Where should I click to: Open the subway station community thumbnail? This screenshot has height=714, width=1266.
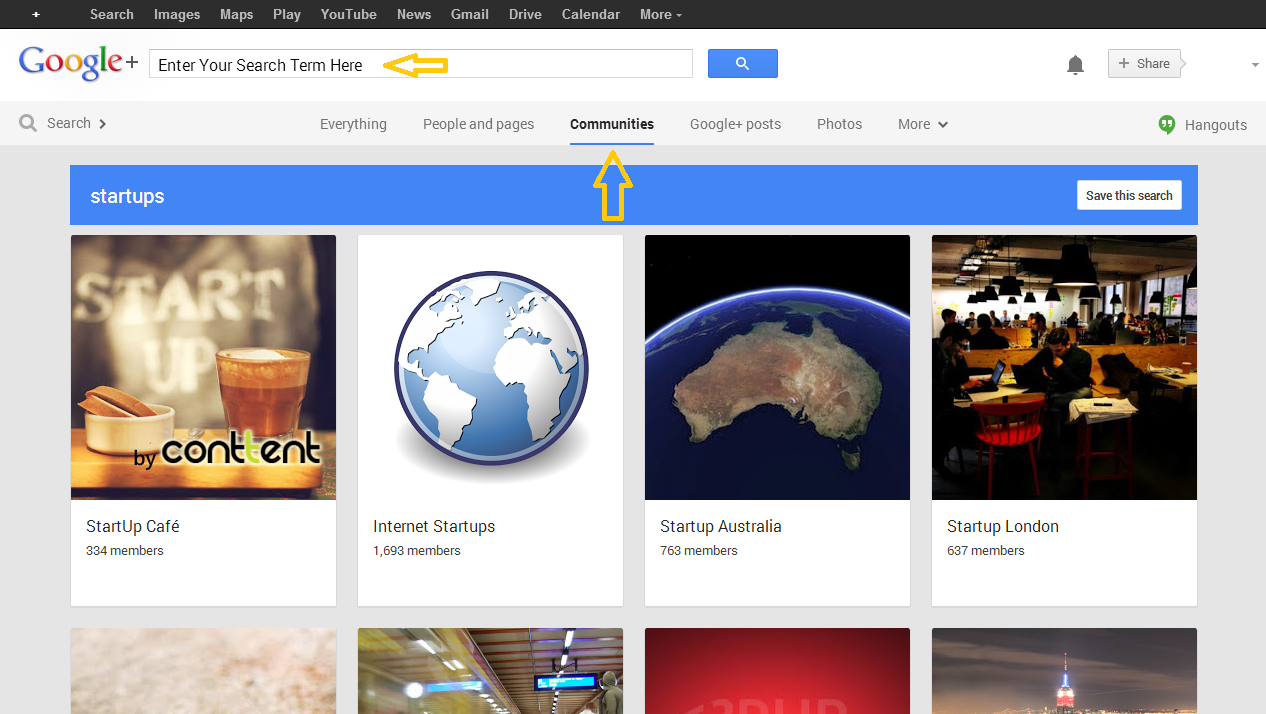click(x=490, y=671)
